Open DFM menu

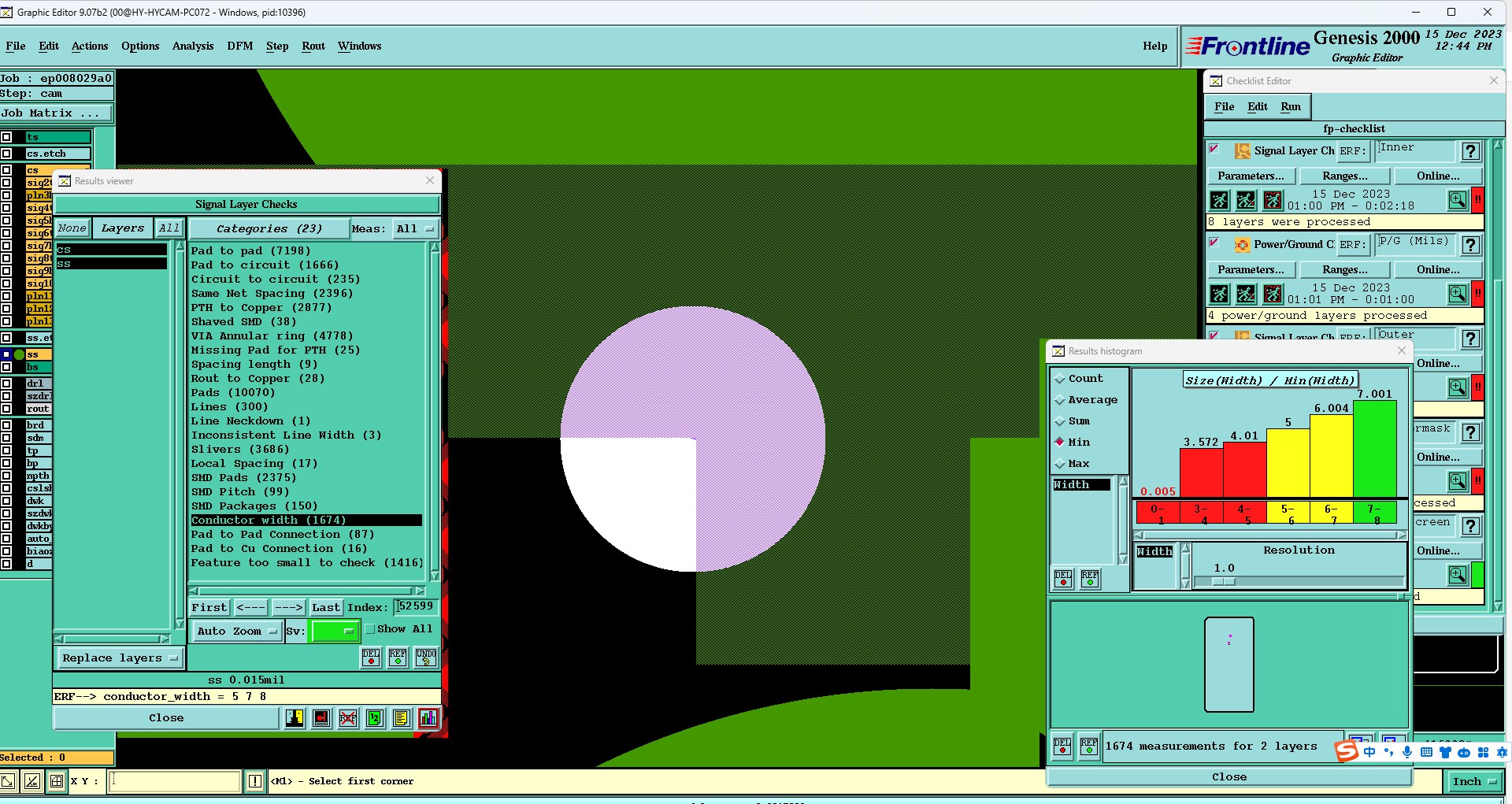pyautogui.click(x=240, y=46)
